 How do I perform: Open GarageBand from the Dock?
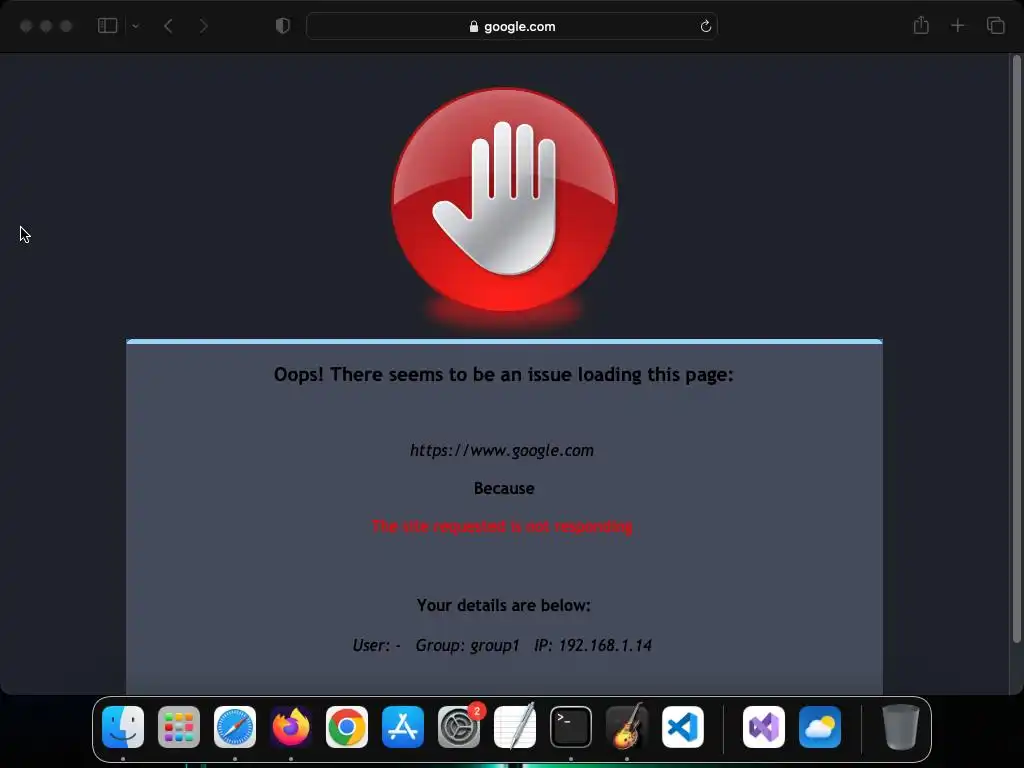pyautogui.click(x=627, y=727)
